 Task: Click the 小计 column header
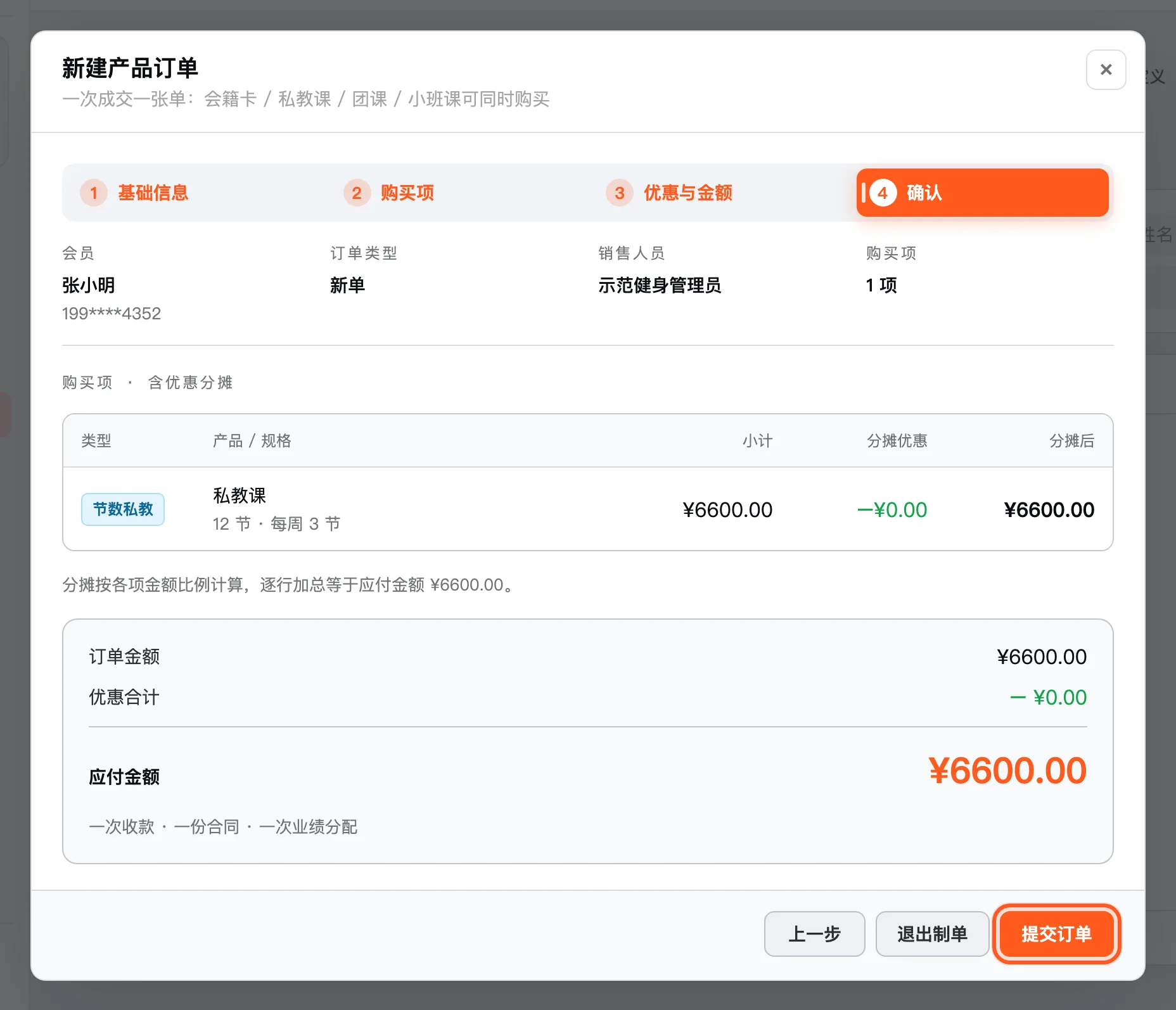[x=757, y=441]
